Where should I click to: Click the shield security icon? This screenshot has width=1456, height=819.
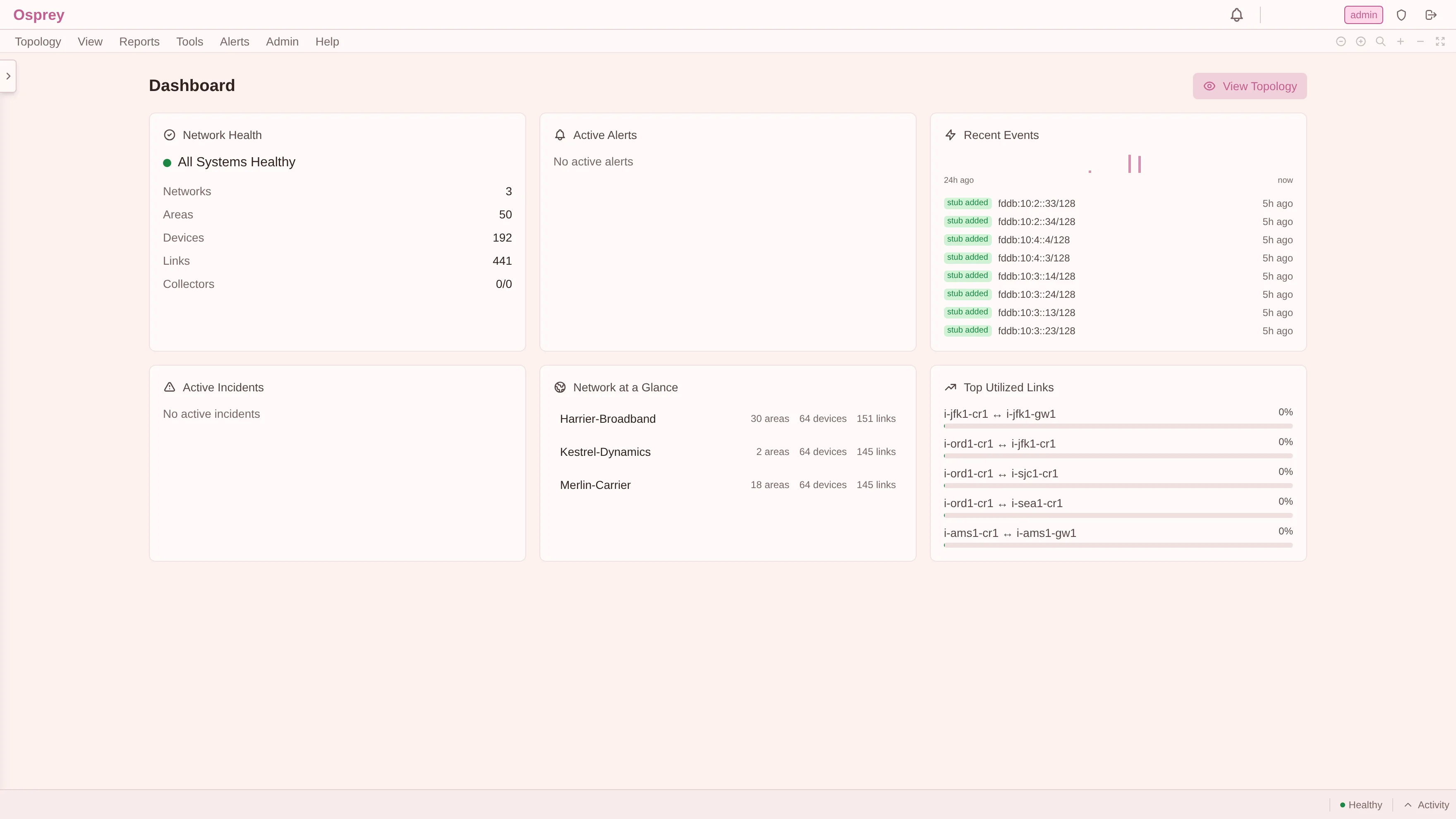click(x=1401, y=15)
